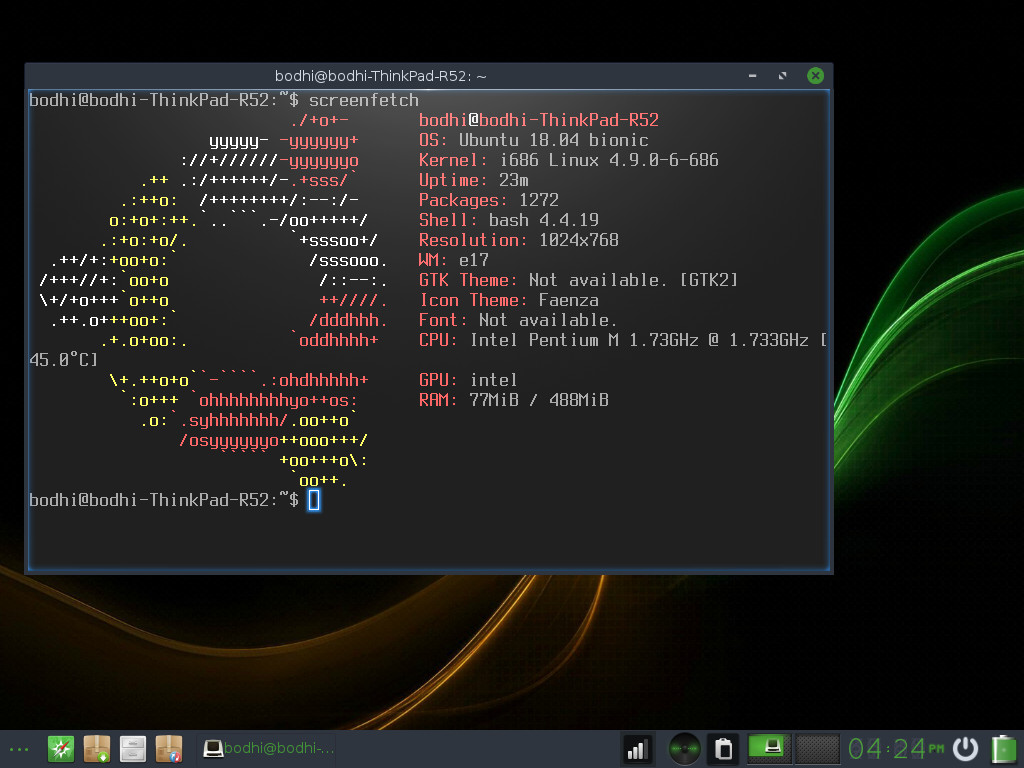
Task: Click the 'OS: Ubuntu 18.04 bionic' line
Action: pyautogui.click(x=534, y=140)
